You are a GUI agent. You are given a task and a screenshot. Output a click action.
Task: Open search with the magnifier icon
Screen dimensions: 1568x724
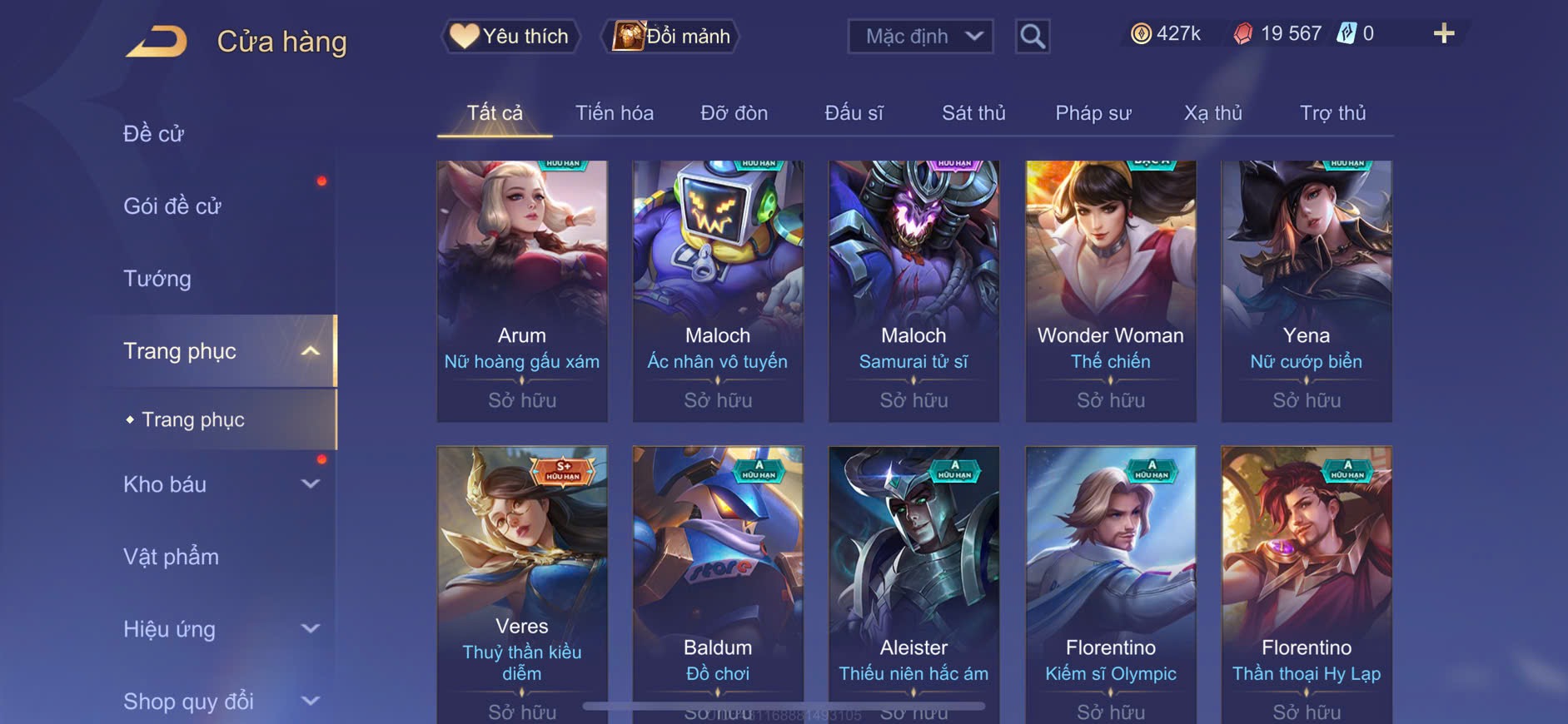tap(1033, 37)
